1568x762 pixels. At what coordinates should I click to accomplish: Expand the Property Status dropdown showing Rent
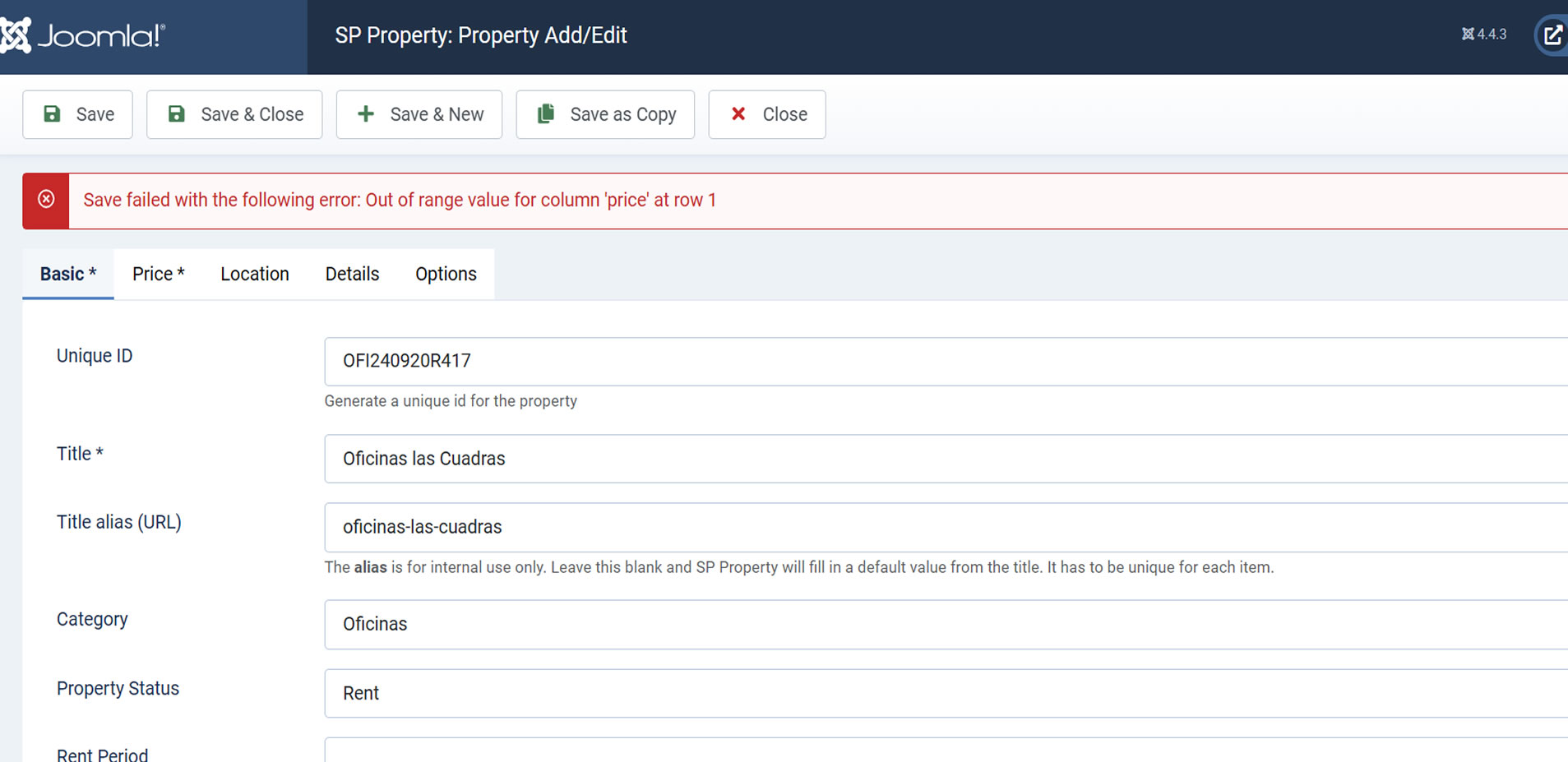[946, 693]
